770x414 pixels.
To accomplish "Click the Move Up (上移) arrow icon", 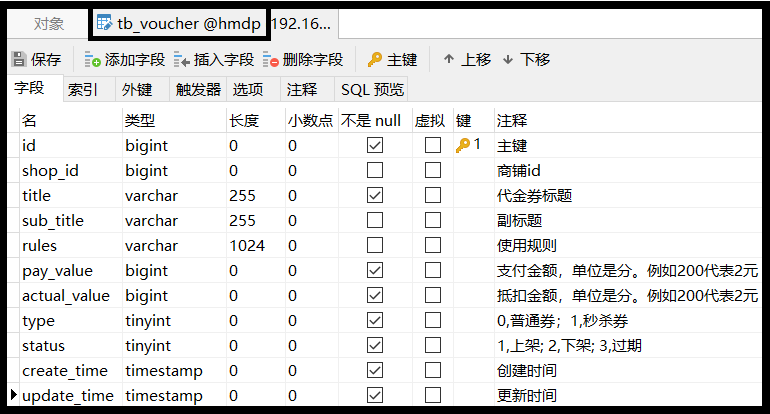I will point(448,59).
